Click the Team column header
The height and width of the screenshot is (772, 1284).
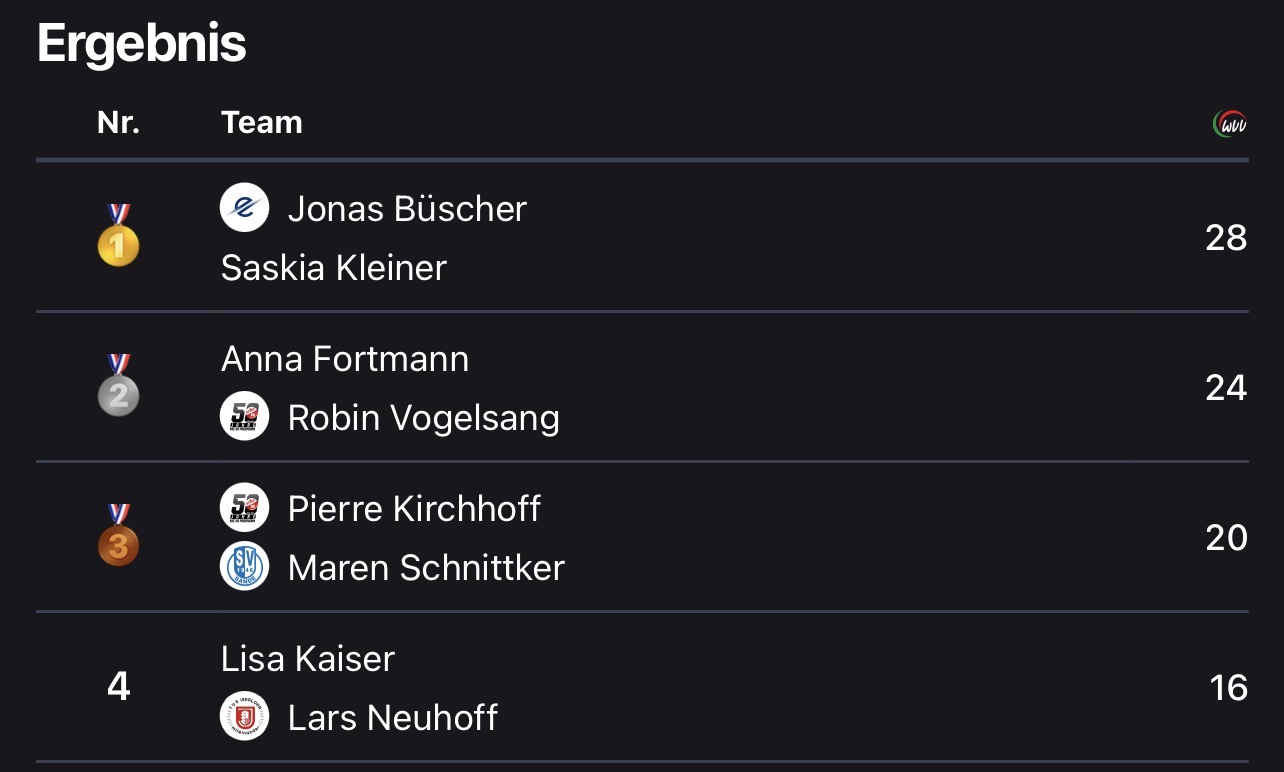click(262, 122)
